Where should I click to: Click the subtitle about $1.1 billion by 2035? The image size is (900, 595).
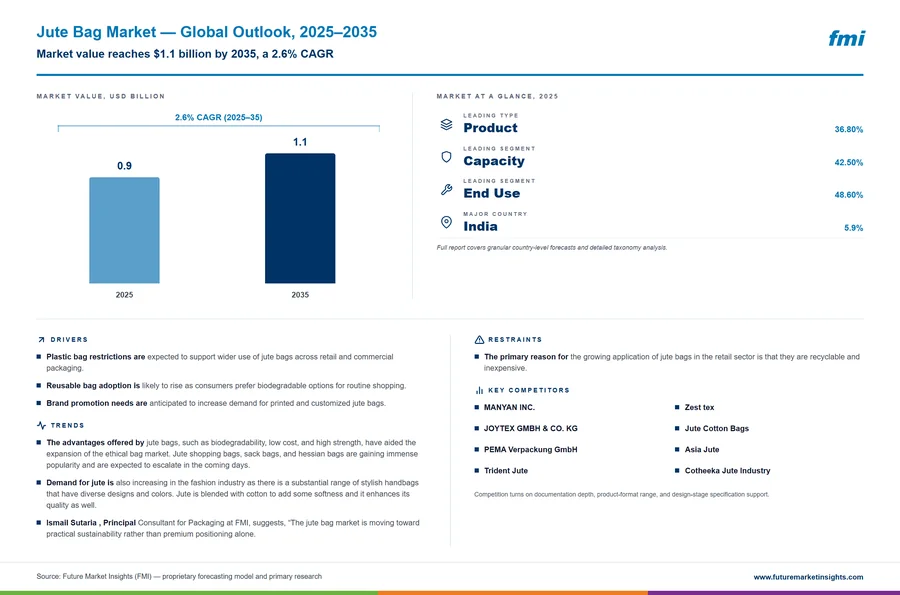pyautogui.click(x=185, y=54)
